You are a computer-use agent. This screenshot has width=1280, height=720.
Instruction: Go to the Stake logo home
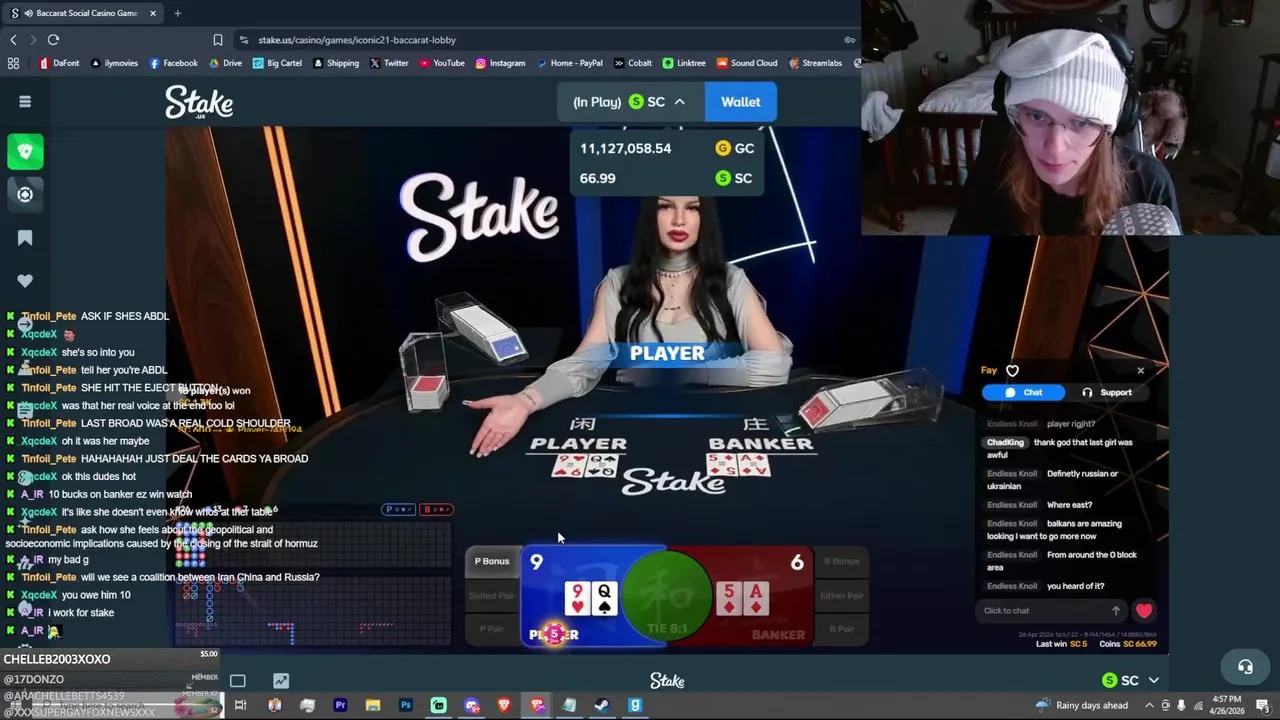[199, 102]
